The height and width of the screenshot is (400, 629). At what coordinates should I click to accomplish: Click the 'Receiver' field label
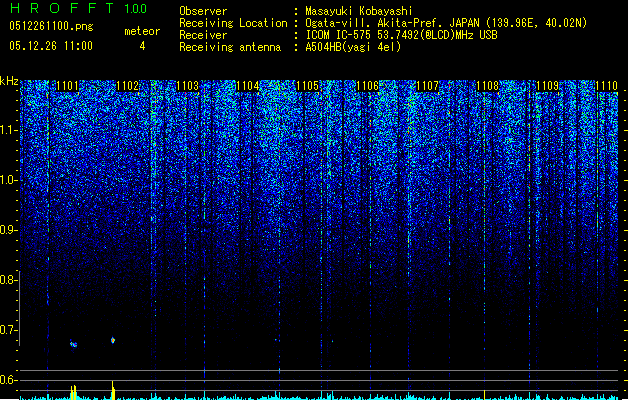point(203,35)
